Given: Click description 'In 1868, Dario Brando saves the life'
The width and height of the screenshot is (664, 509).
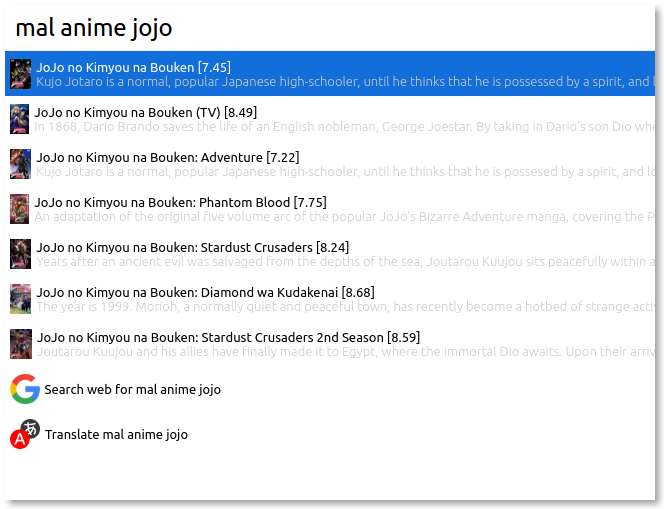Looking at the screenshot, I should [344, 127].
